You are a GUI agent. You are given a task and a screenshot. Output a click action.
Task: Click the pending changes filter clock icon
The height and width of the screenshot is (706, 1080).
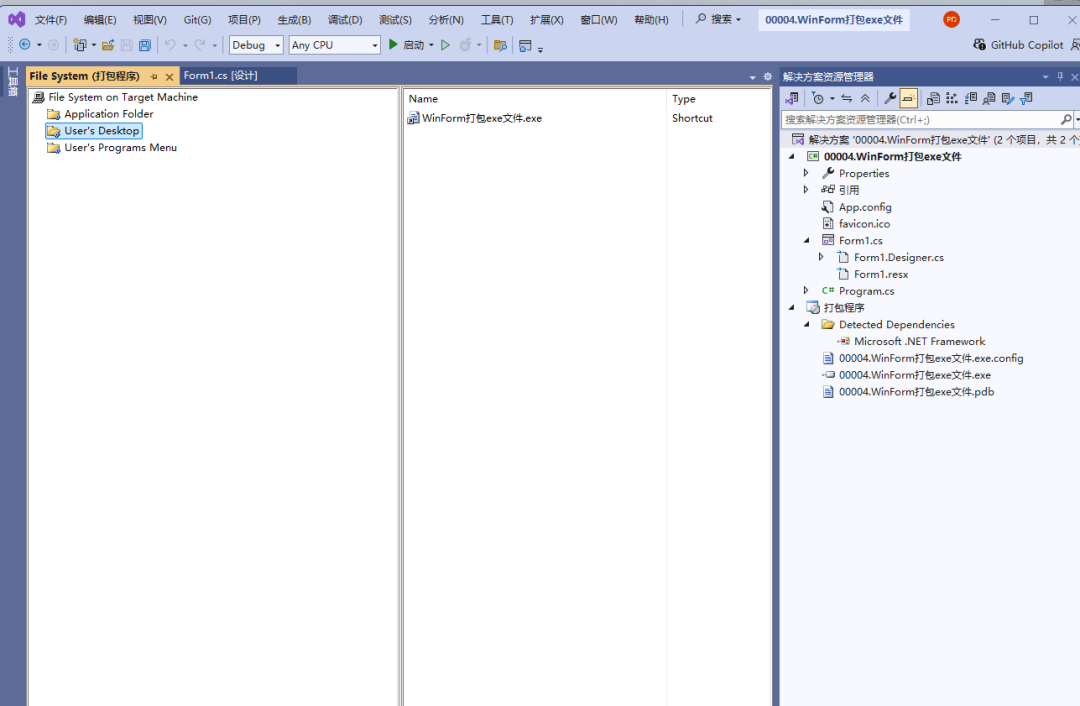pos(818,98)
